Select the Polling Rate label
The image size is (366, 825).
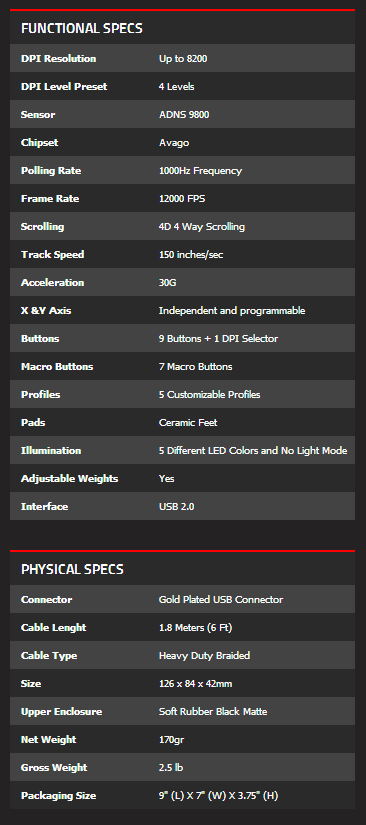[51, 170]
